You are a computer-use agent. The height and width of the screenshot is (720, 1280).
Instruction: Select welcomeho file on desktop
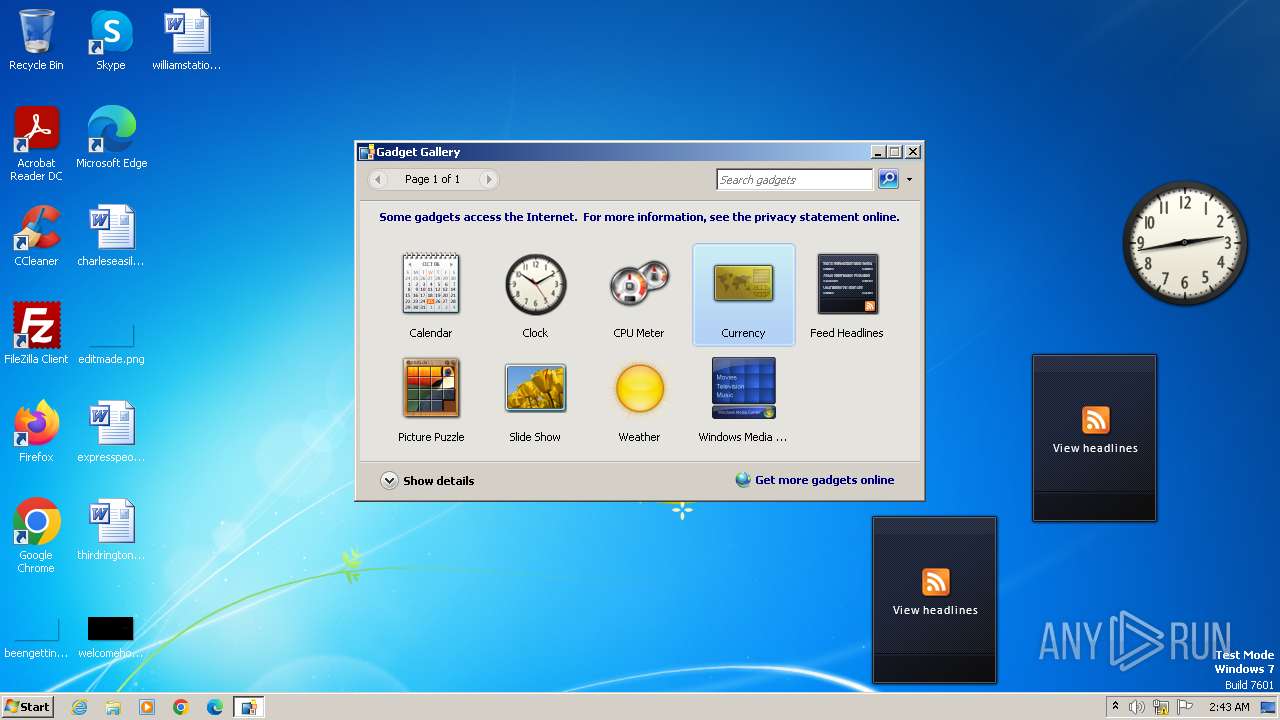tap(110, 636)
